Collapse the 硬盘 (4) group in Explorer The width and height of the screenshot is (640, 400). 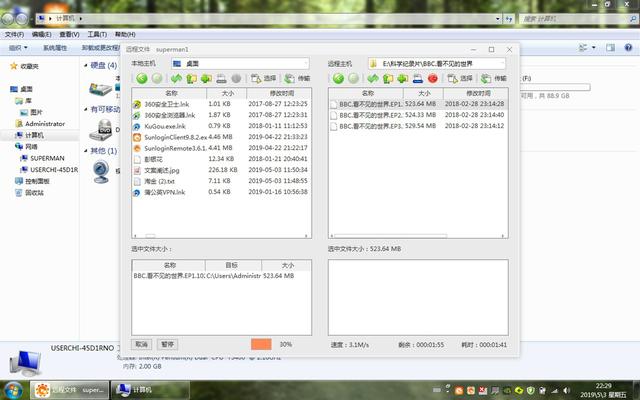86,65
